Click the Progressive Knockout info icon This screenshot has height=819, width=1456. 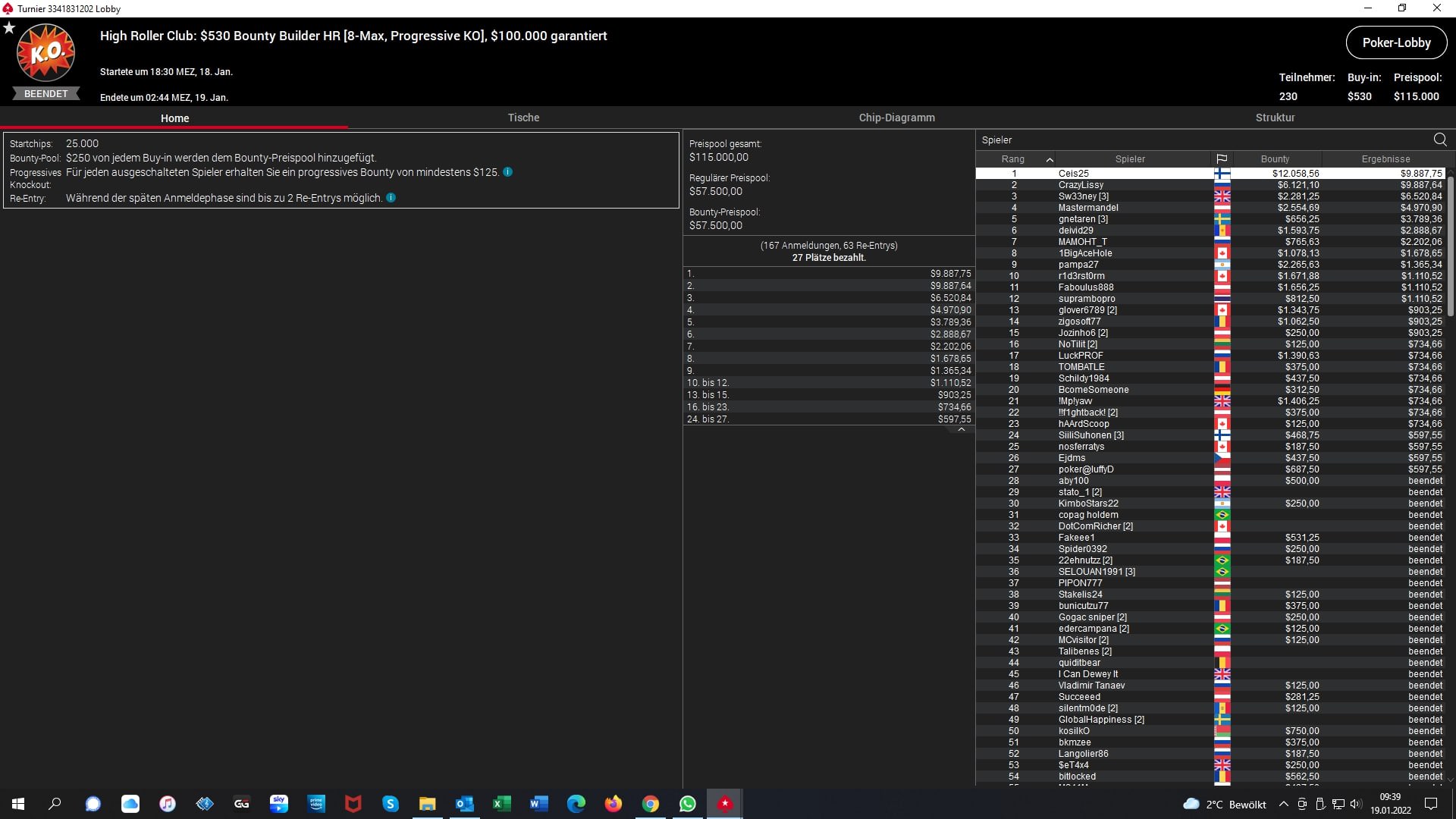click(508, 172)
